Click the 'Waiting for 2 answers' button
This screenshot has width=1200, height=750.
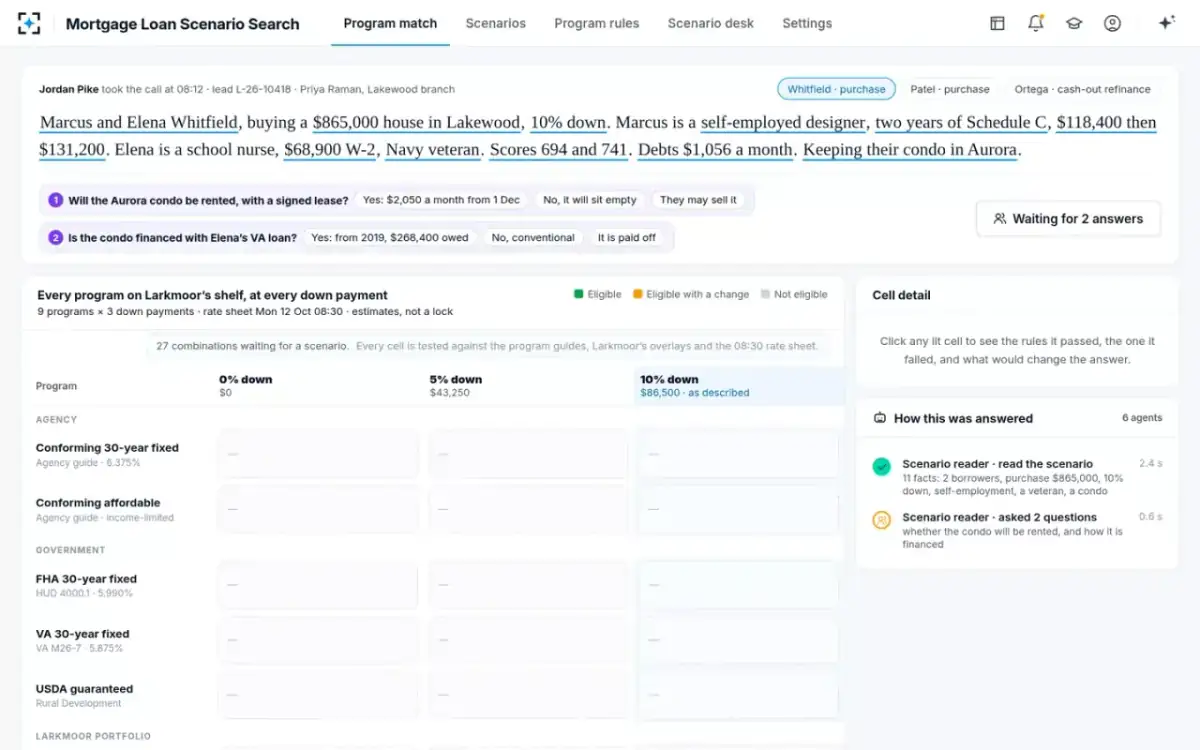(1068, 218)
